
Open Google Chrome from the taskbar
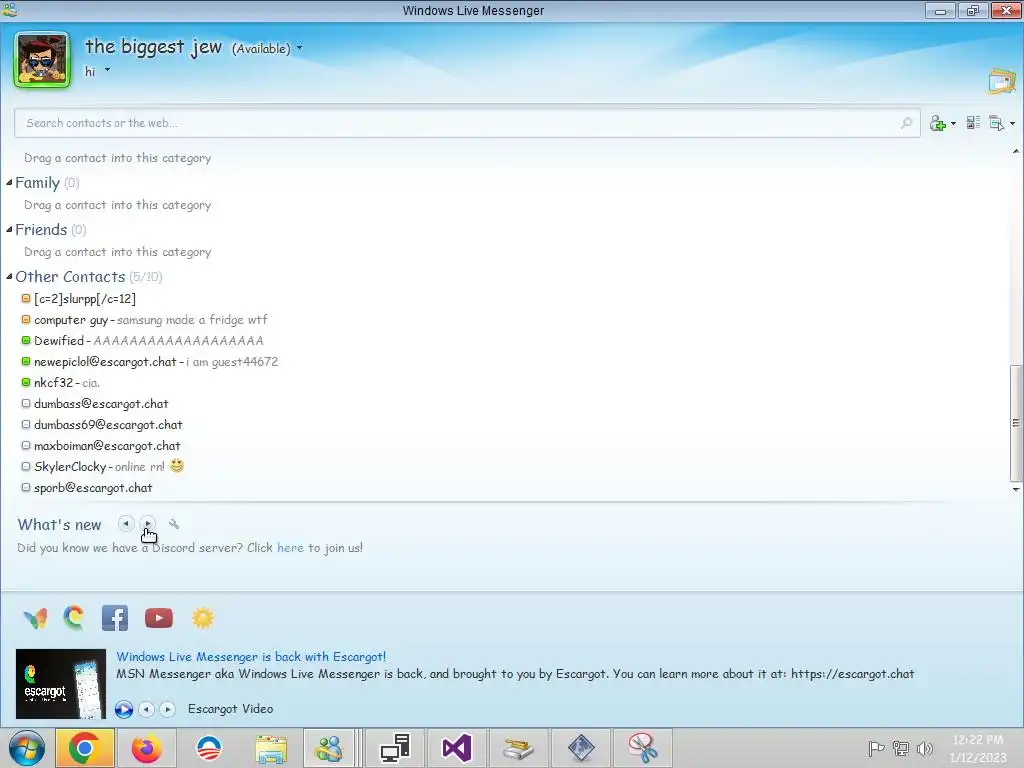[x=84, y=748]
